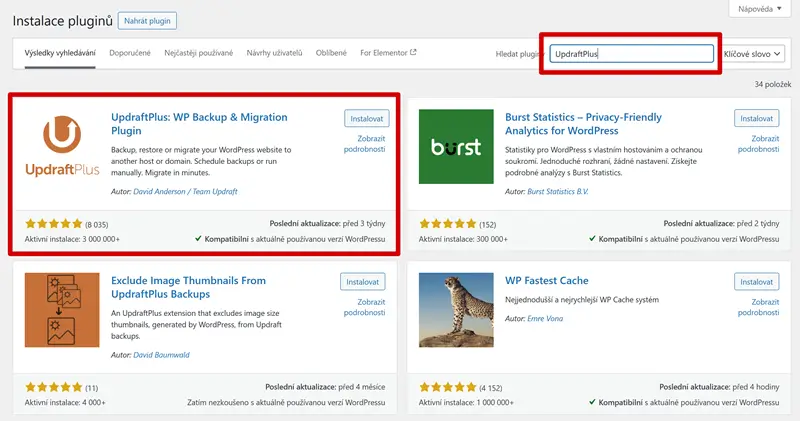The image size is (800, 421).
Task: Open Návrhy uživatelů tab
Action: tap(274, 53)
